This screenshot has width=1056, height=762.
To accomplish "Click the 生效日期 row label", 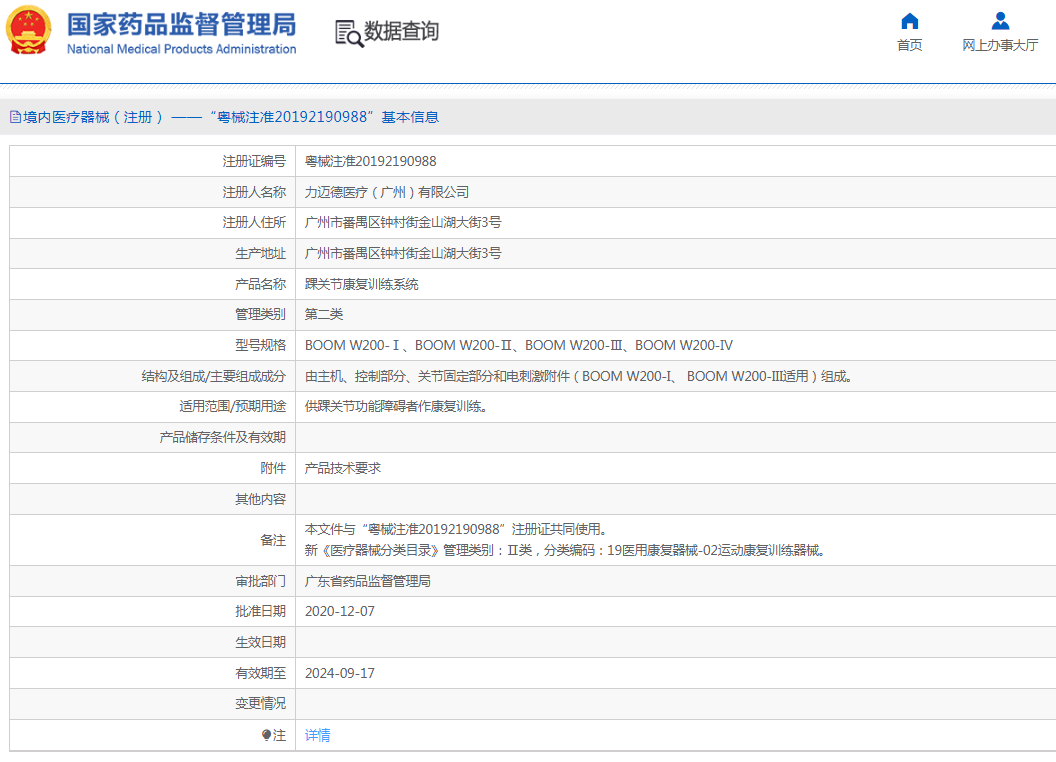I will click(260, 643).
